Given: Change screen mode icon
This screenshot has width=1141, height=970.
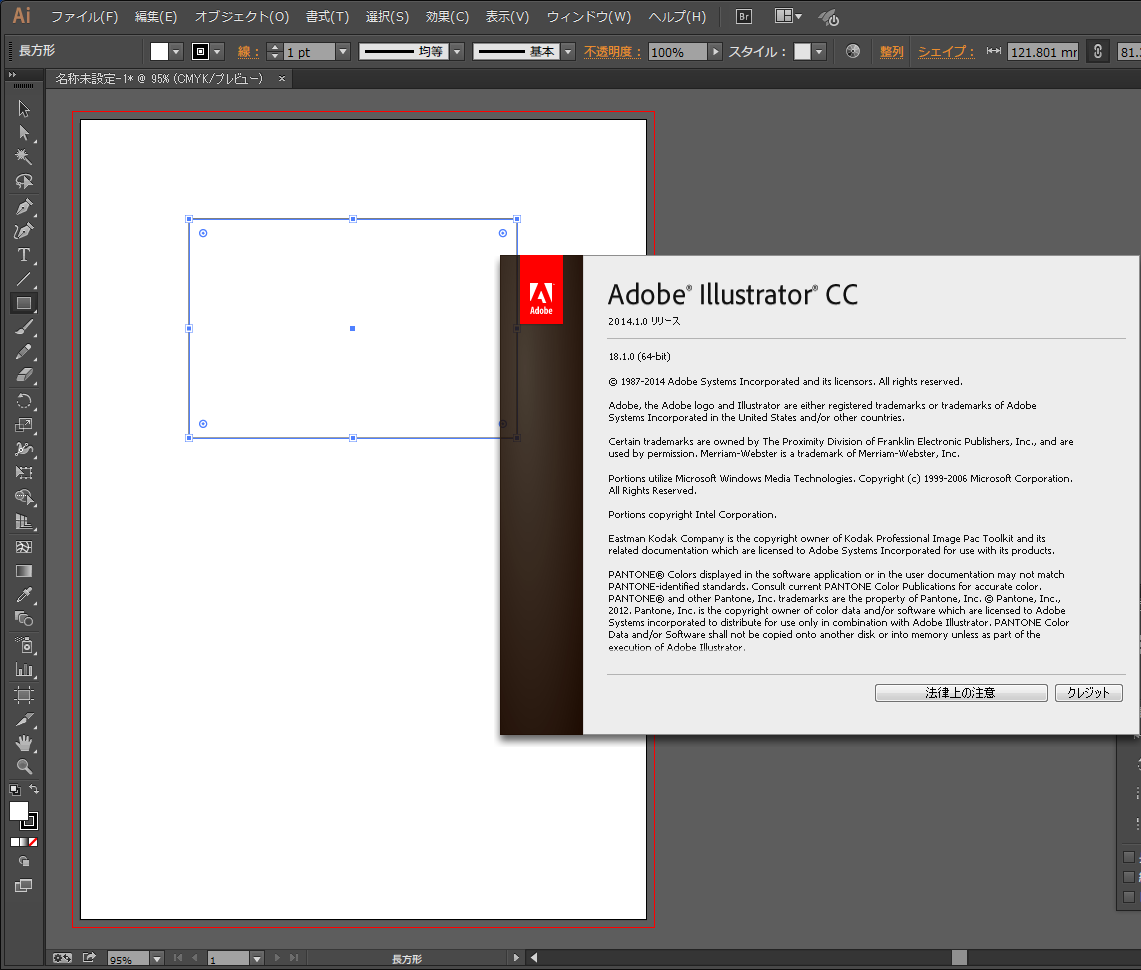Looking at the screenshot, I should pyautogui.click(x=23, y=886).
